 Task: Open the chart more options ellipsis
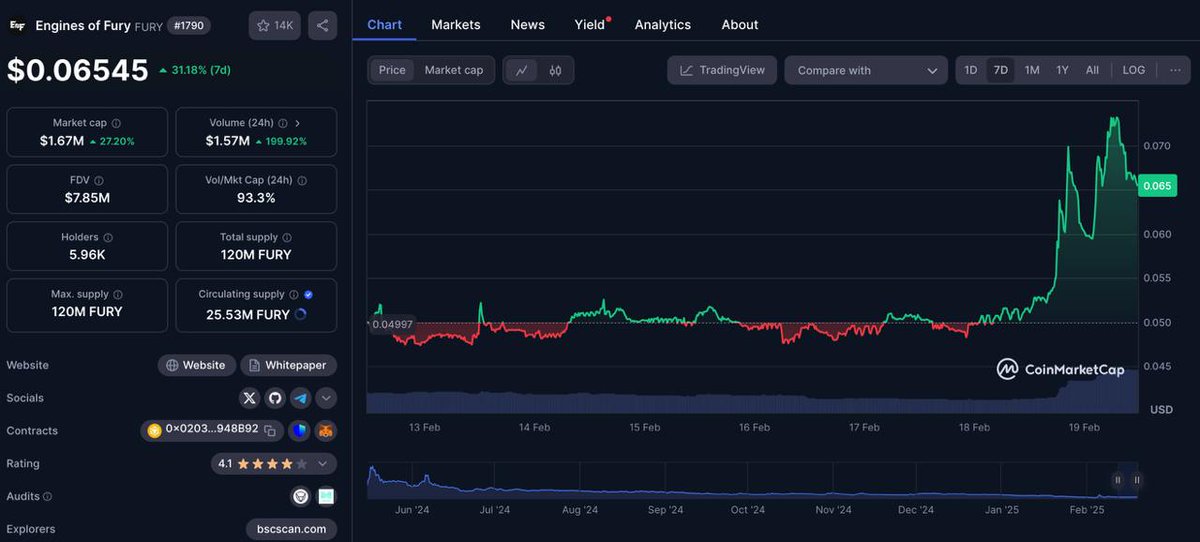(1175, 70)
